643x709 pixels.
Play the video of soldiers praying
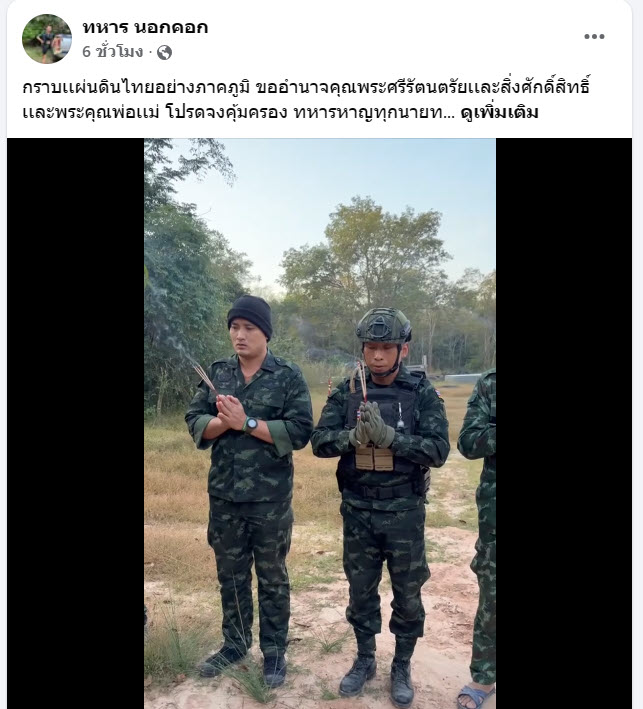click(x=320, y=423)
